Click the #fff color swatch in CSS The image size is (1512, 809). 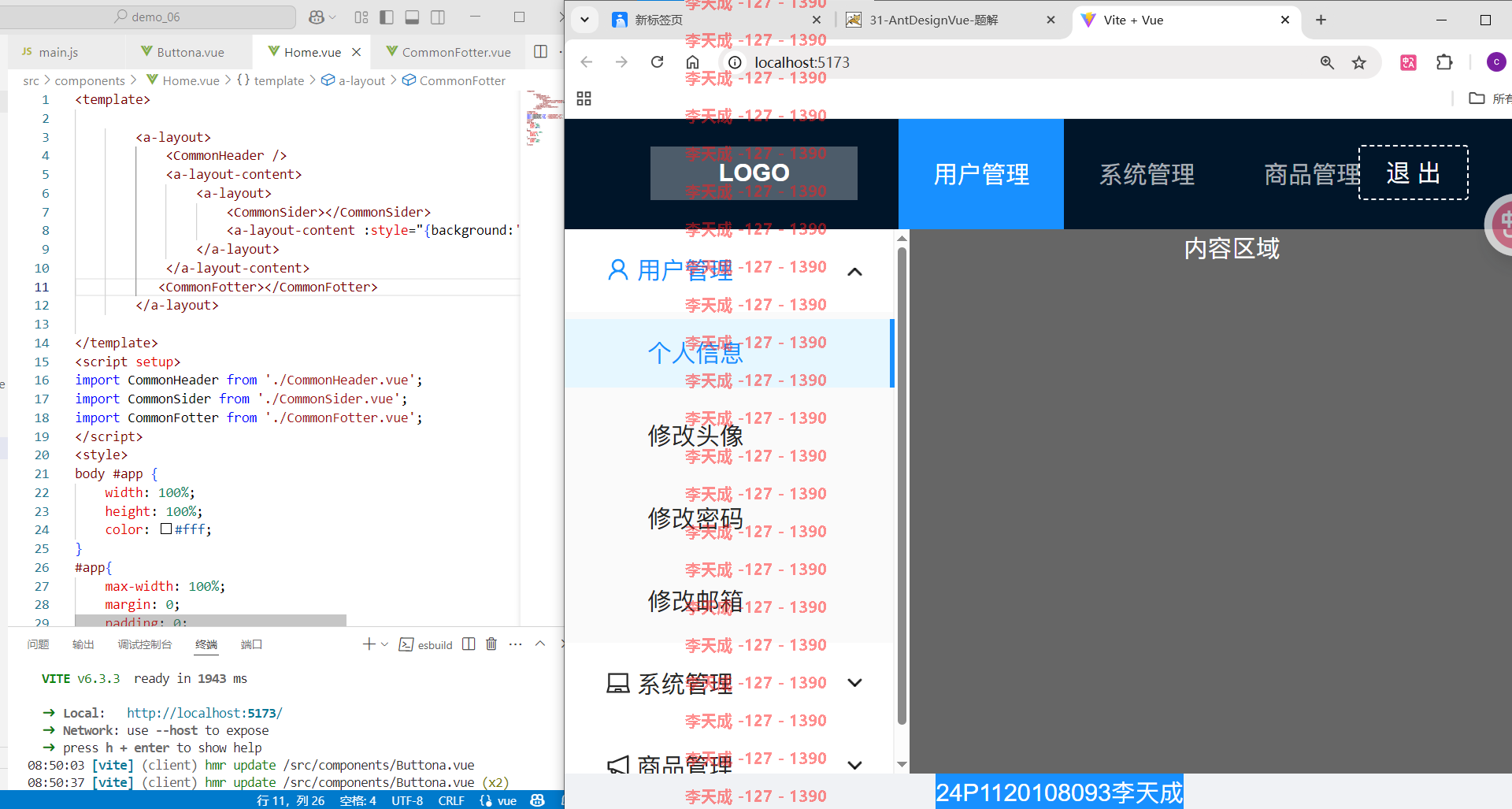(166, 529)
